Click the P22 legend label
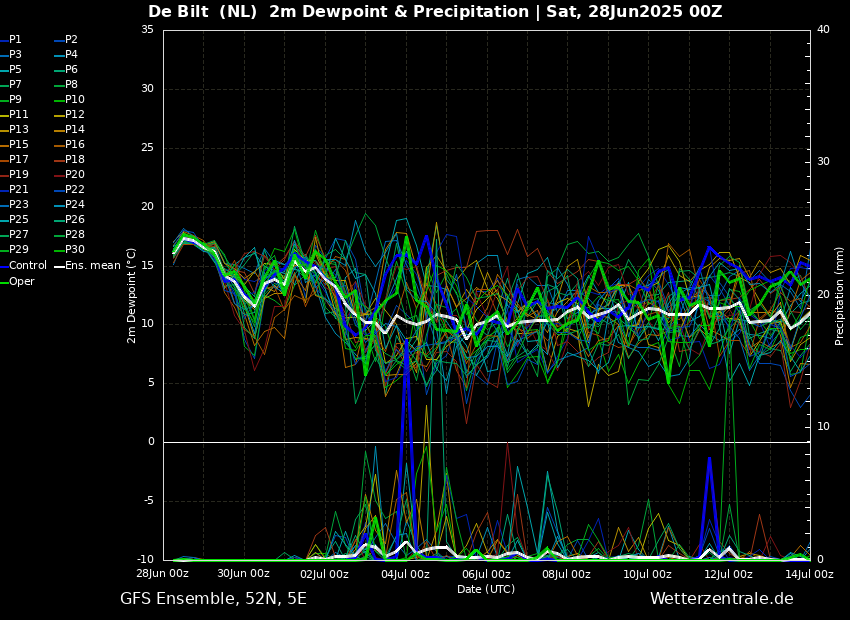Screen dimensions: 850x620 (70, 190)
